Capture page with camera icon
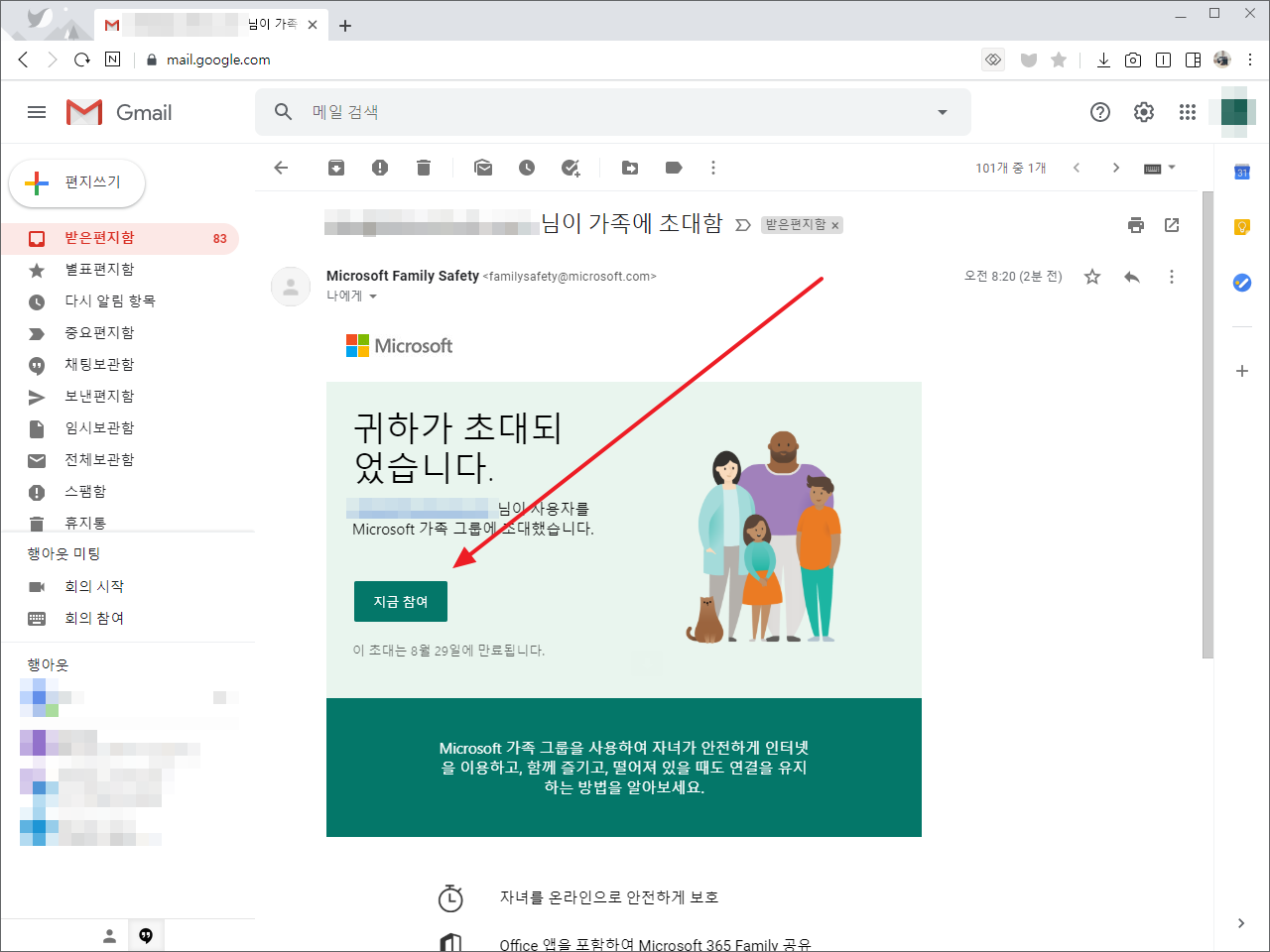Image resolution: width=1270 pixels, height=952 pixels. pyautogui.click(x=1133, y=60)
